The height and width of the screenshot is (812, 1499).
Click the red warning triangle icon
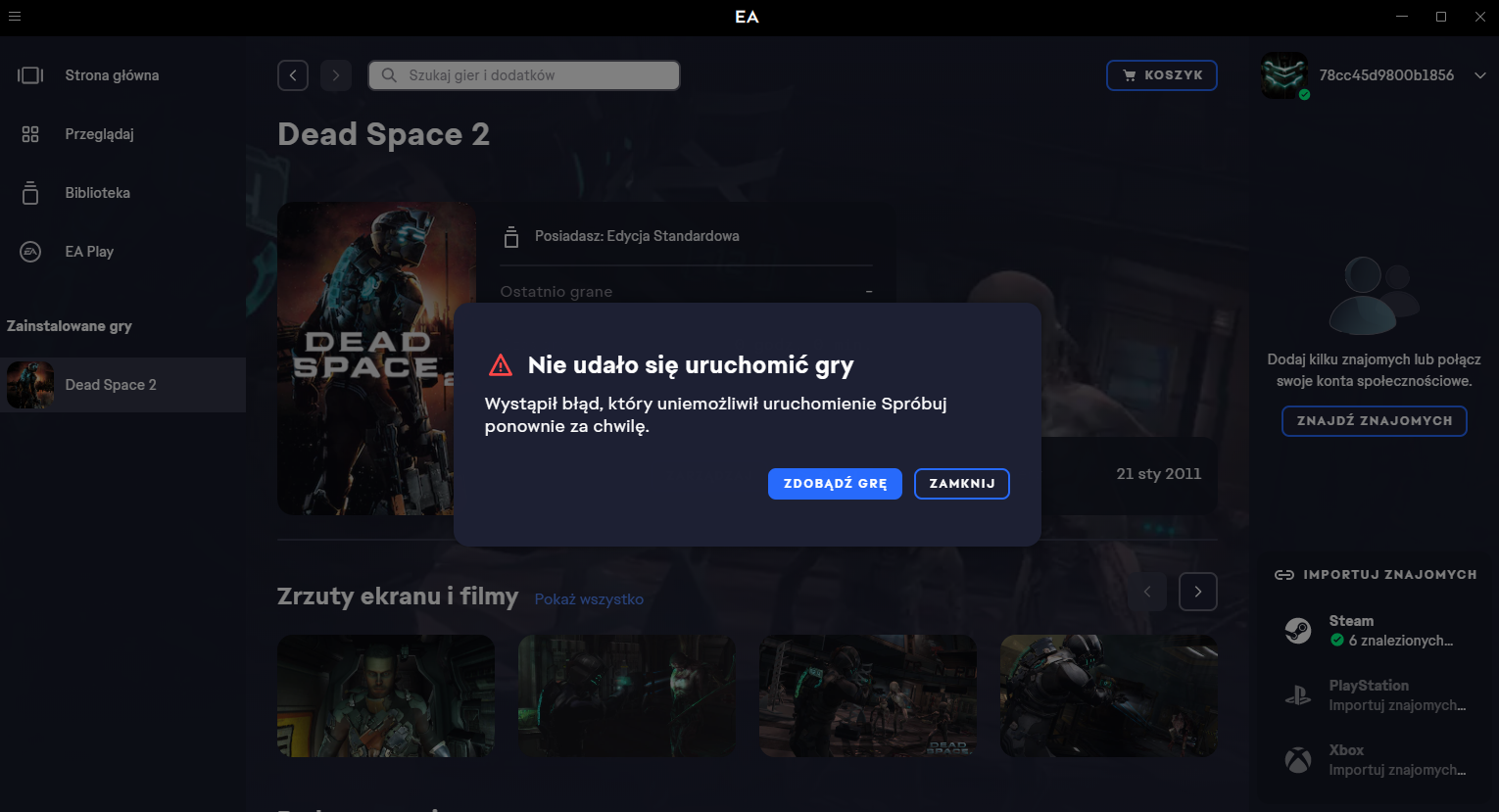(501, 365)
